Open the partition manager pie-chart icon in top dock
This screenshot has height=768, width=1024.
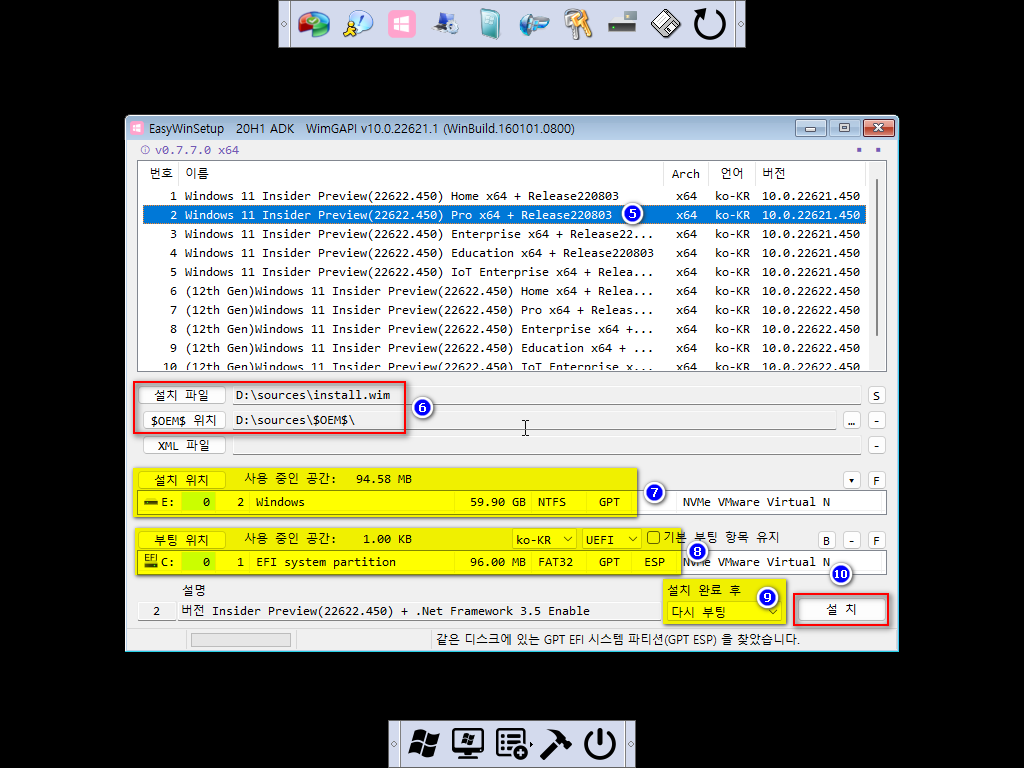(x=314, y=24)
